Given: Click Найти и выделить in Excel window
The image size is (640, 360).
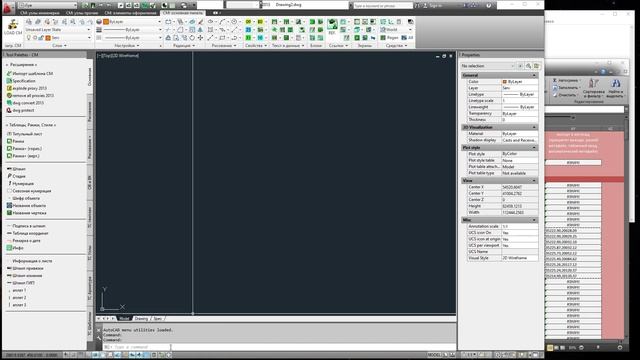Looking at the screenshot, I should (615, 88).
